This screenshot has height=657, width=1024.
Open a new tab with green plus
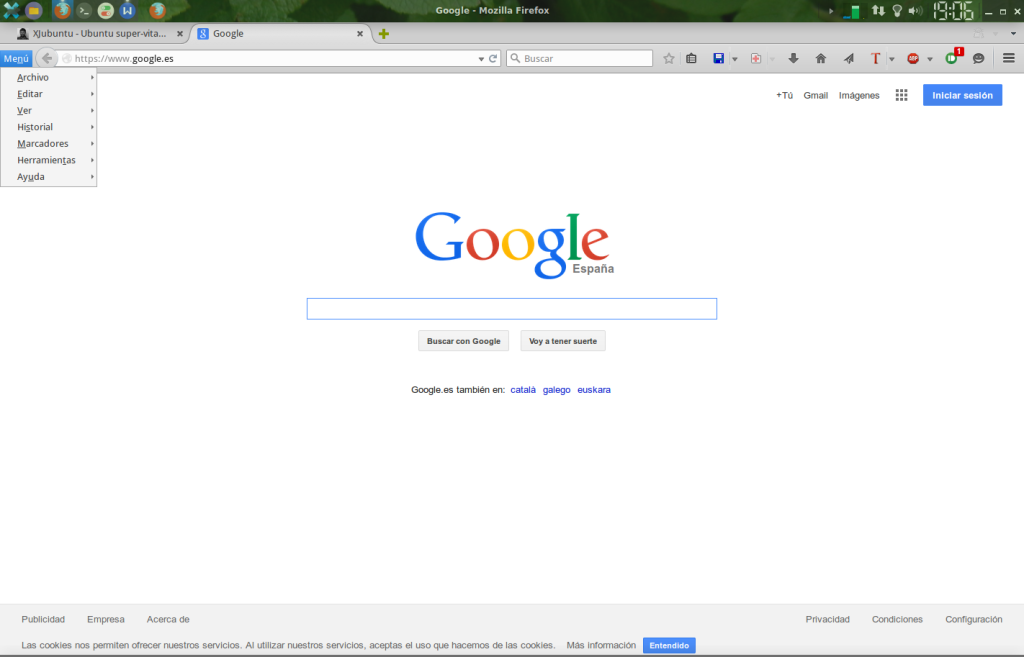[384, 34]
